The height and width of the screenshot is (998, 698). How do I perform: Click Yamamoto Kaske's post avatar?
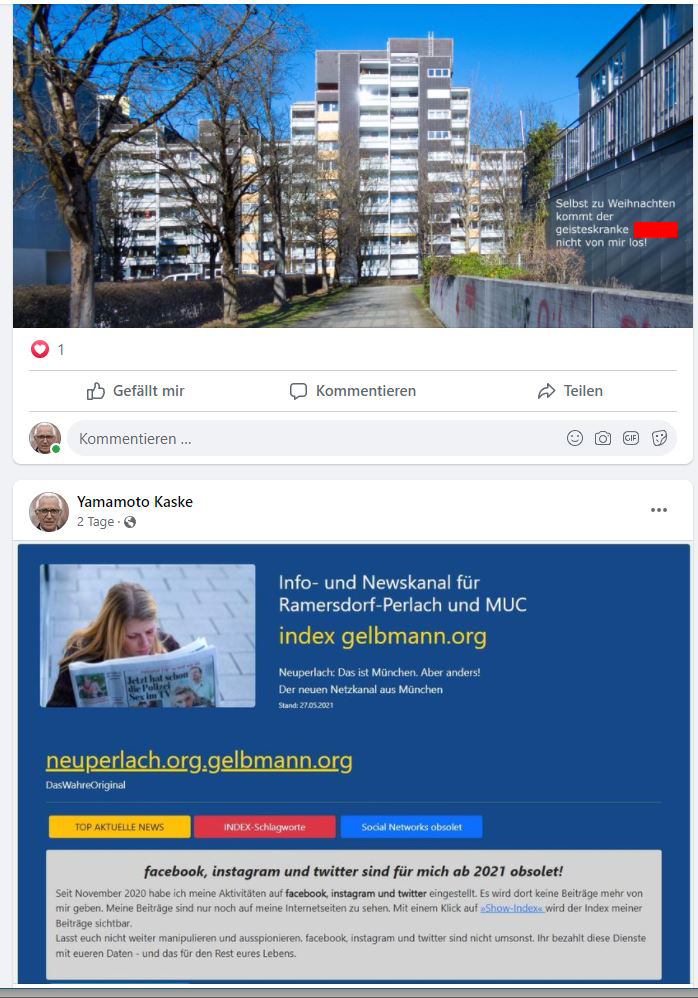(49, 512)
